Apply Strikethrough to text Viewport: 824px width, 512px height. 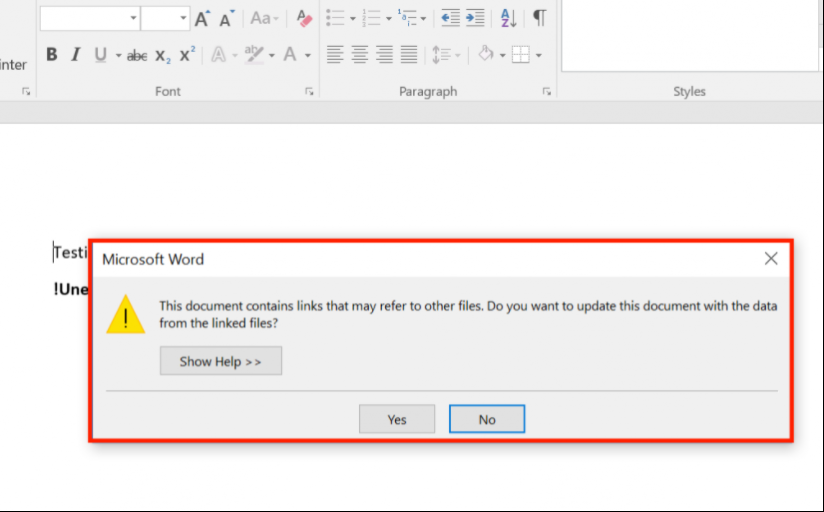click(x=137, y=55)
